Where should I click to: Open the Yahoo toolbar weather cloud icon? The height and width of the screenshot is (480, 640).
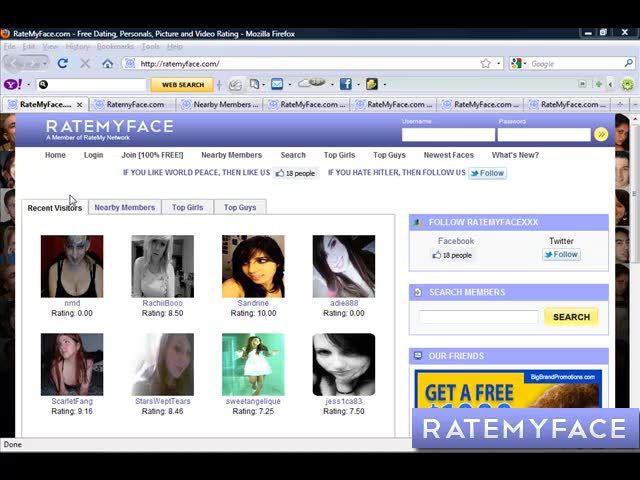[311, 83]
